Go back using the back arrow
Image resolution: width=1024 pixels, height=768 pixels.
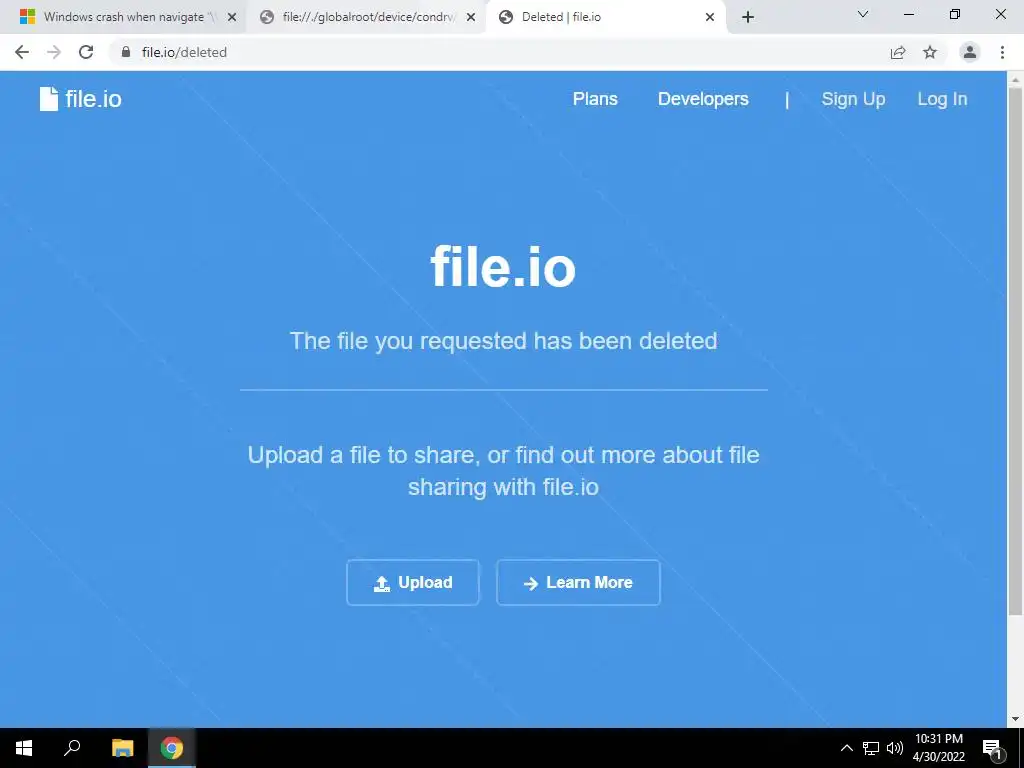pyautogui.click(x=22, y=52)
